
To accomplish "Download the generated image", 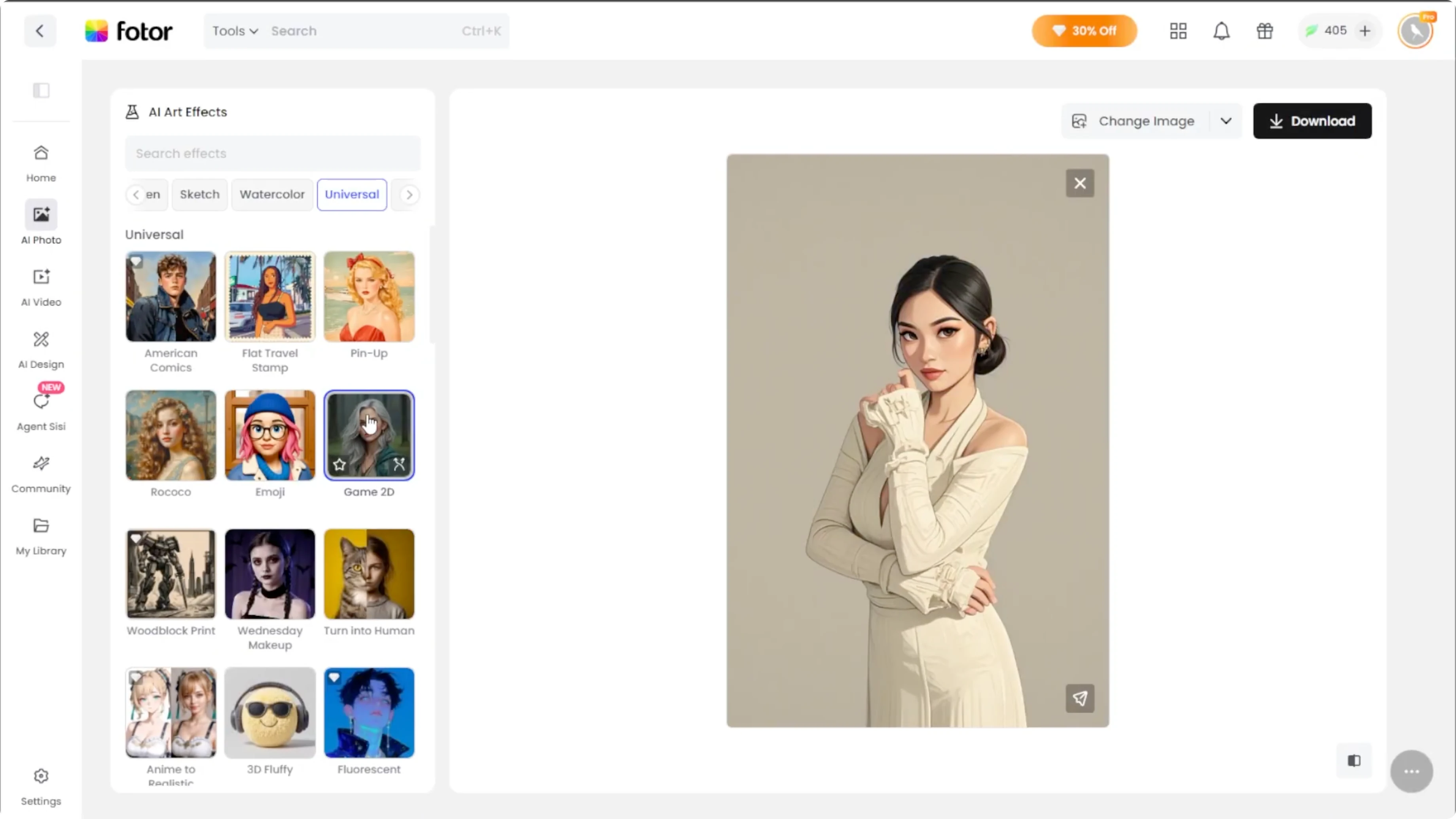I will (1312, 121).
